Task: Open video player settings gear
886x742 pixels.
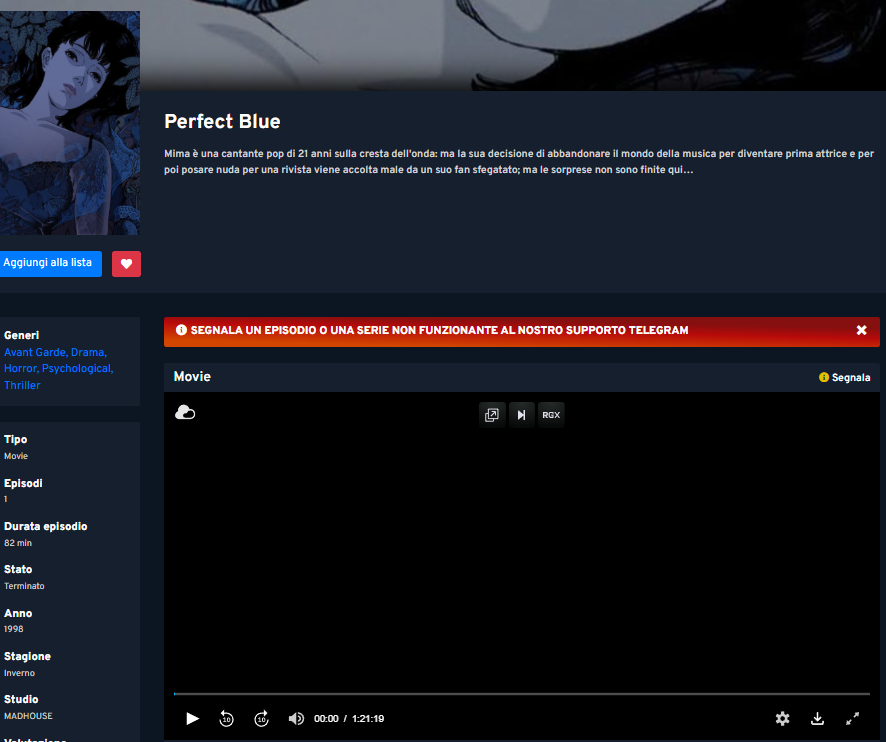Action: [782, 718]
